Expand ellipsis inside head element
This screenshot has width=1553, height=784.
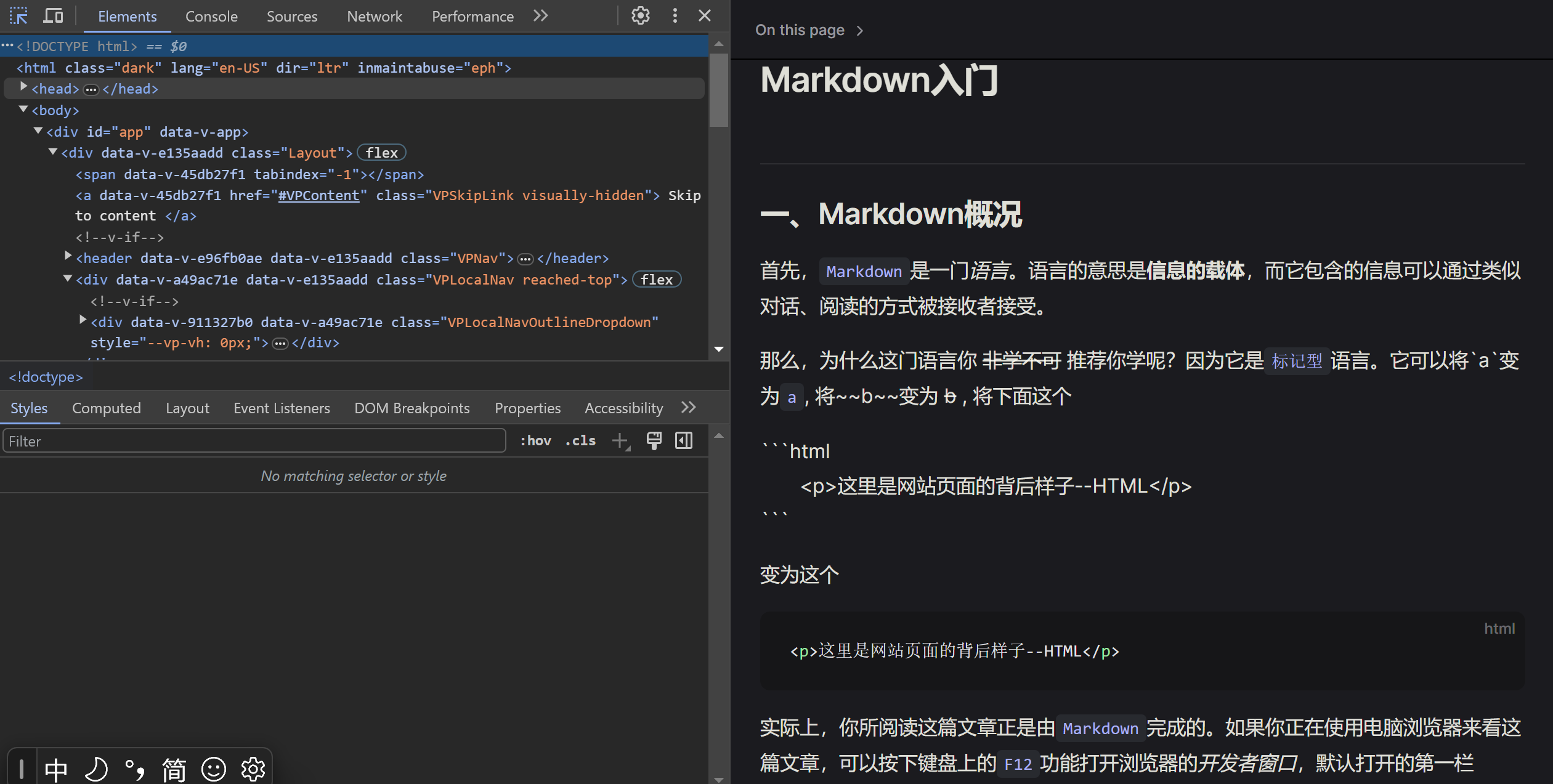(91, 90)
